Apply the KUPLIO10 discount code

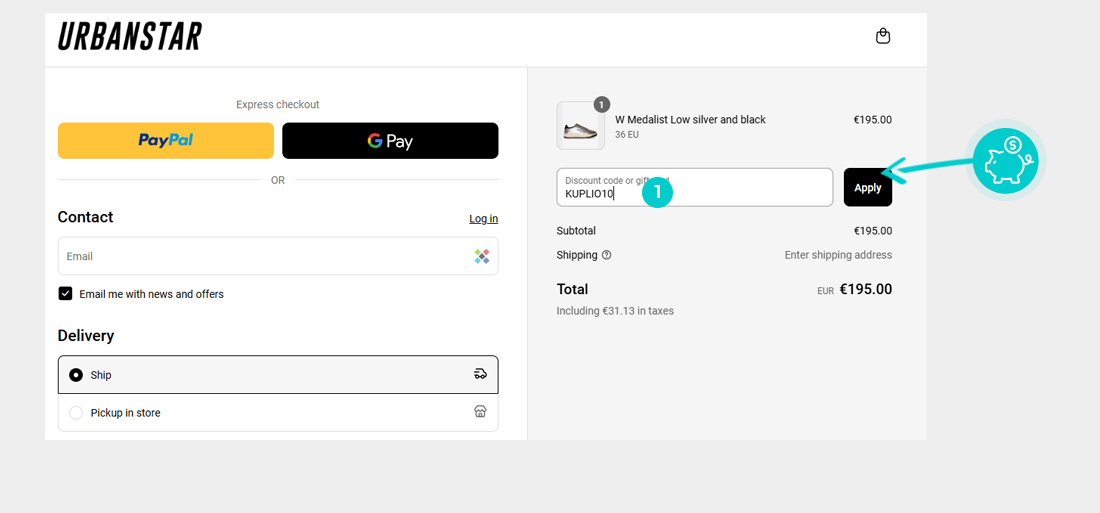[x=867, y=188]
